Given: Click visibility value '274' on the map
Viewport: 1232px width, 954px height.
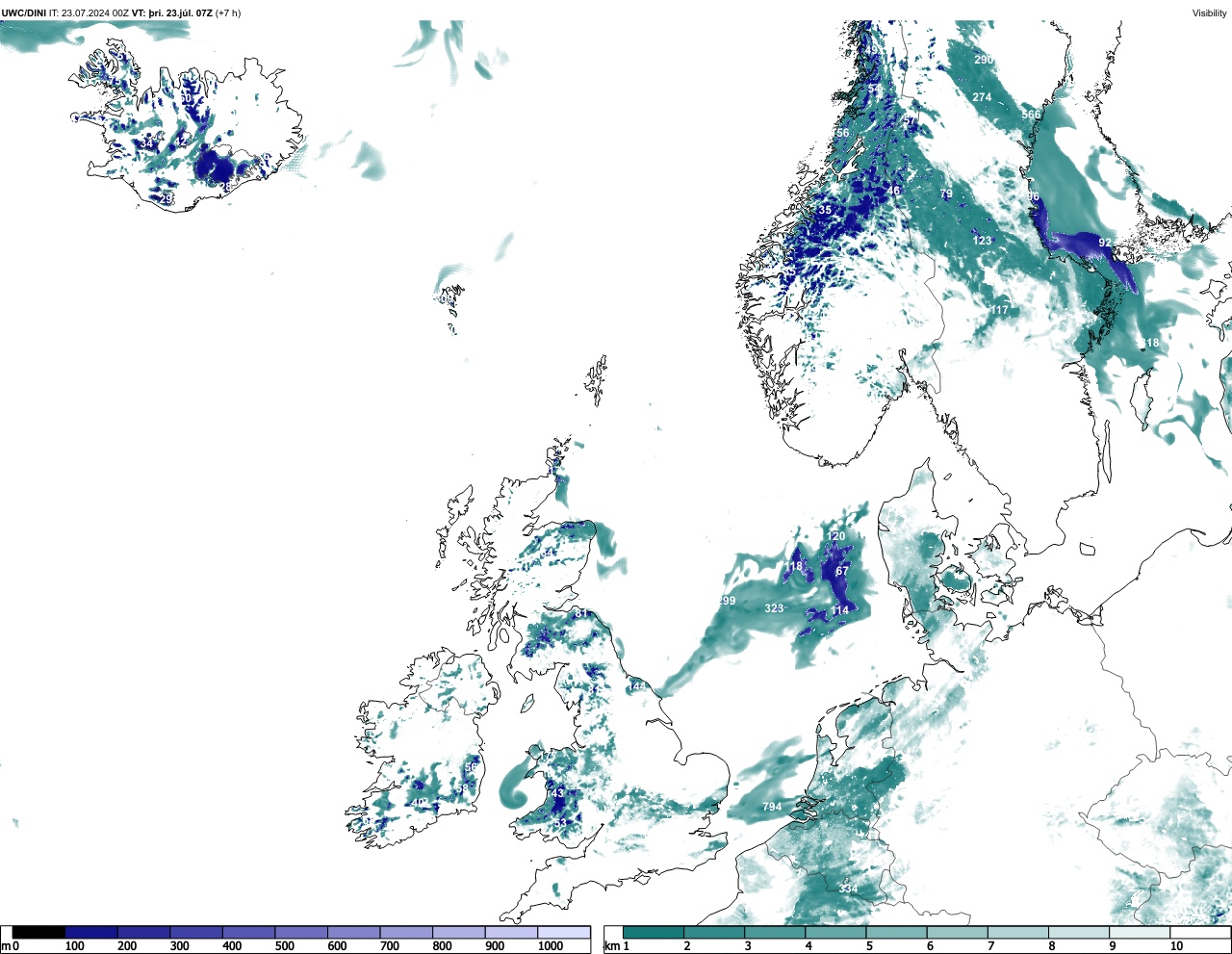Looking at the screenshot, I should [982, 97].
